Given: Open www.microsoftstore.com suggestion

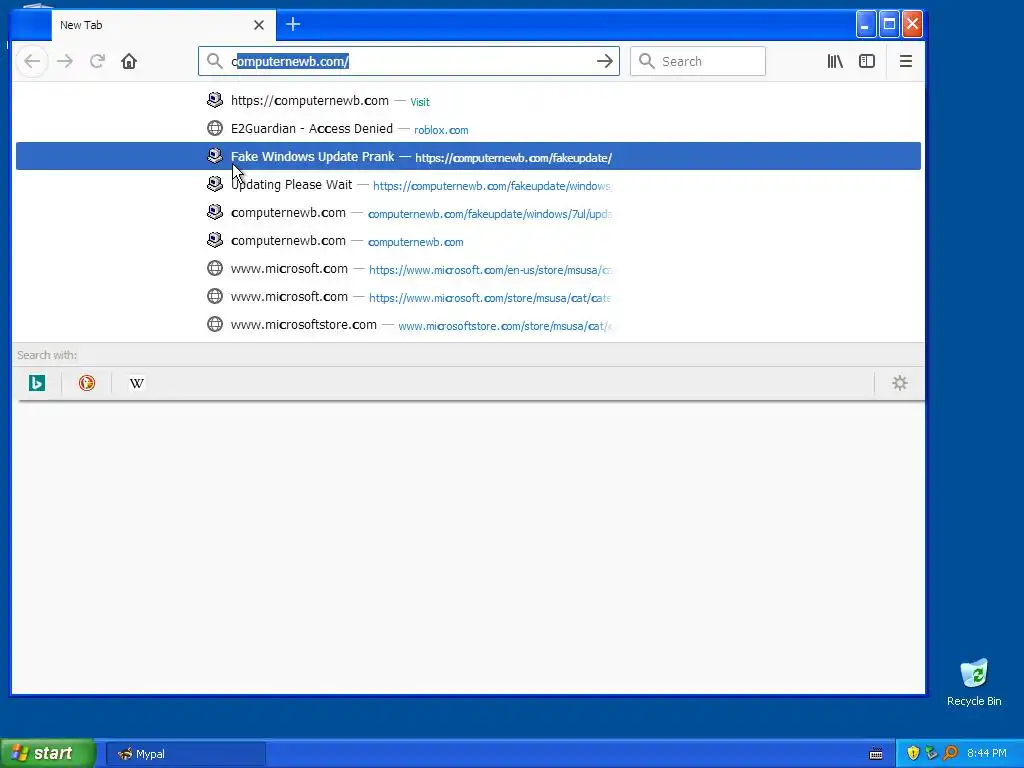Looking at the screenshot, I should pyautogui.click(x=468, y=325).
